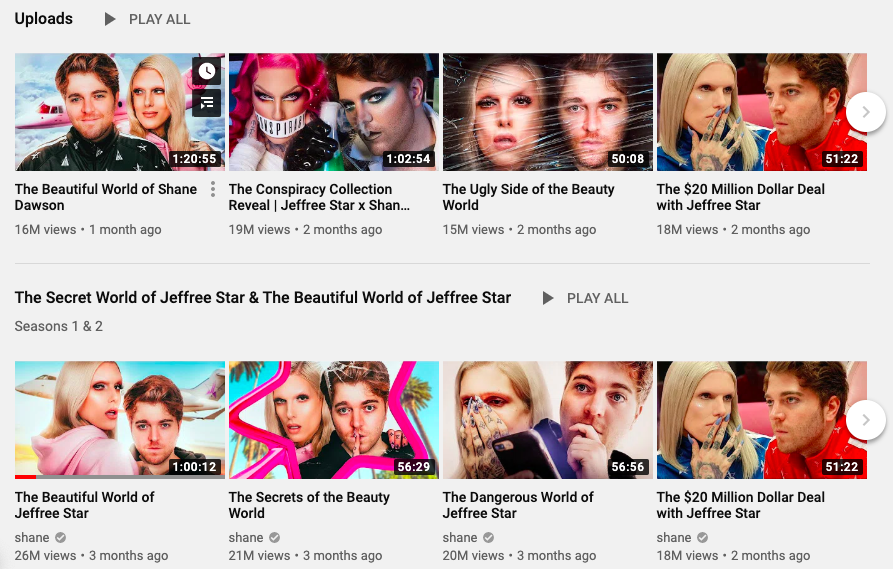Click 15M views • 2 months ago text
Screen dimensions: 893x569
click(x=519, y=230)
